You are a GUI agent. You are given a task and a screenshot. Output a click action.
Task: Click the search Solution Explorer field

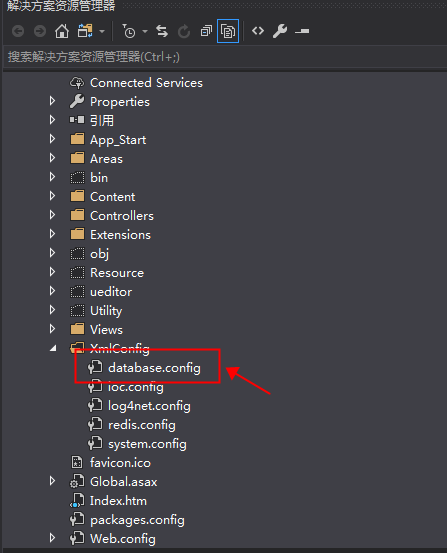click(x=224, y=57)
